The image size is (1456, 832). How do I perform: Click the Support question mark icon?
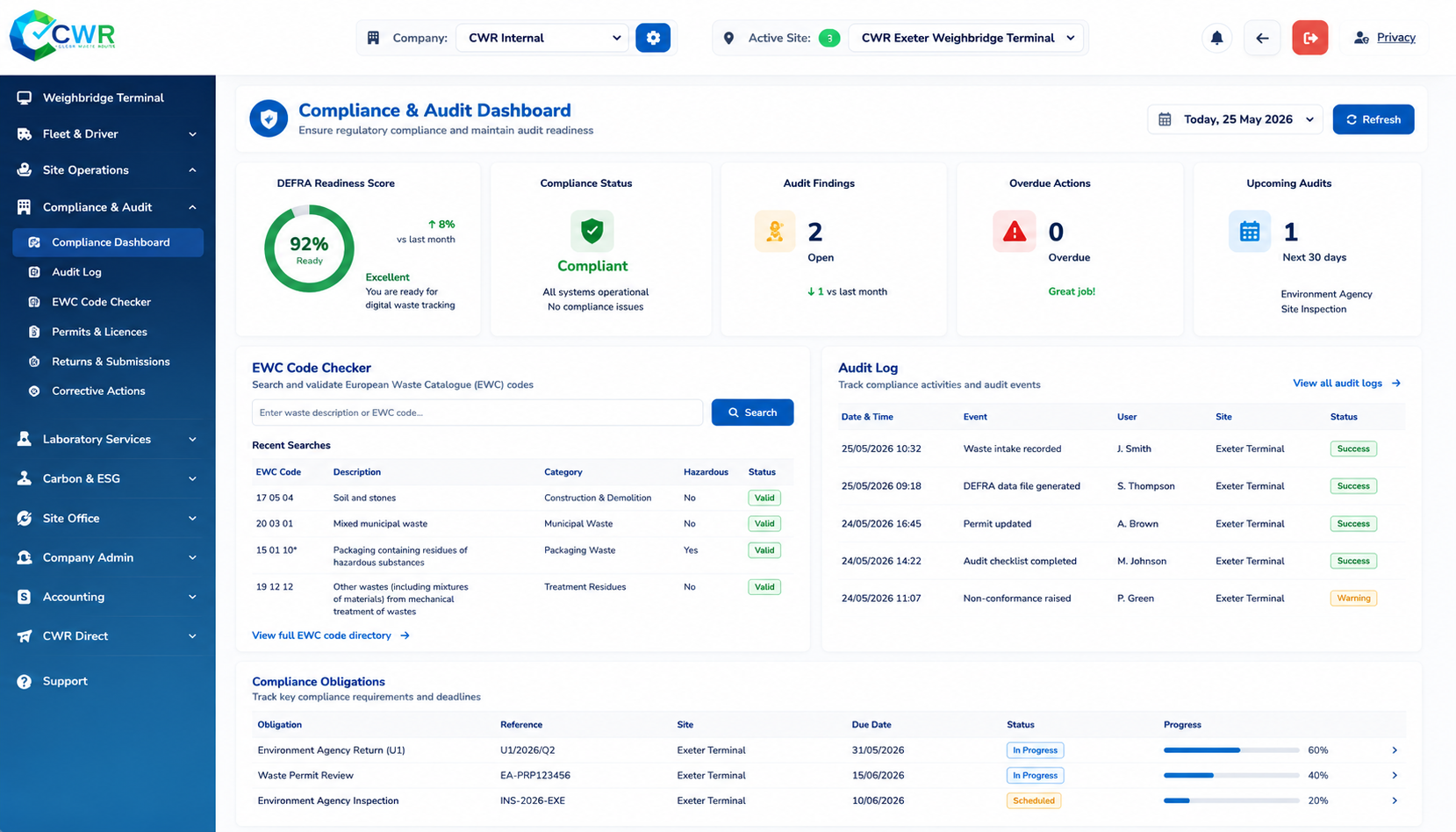24,681
